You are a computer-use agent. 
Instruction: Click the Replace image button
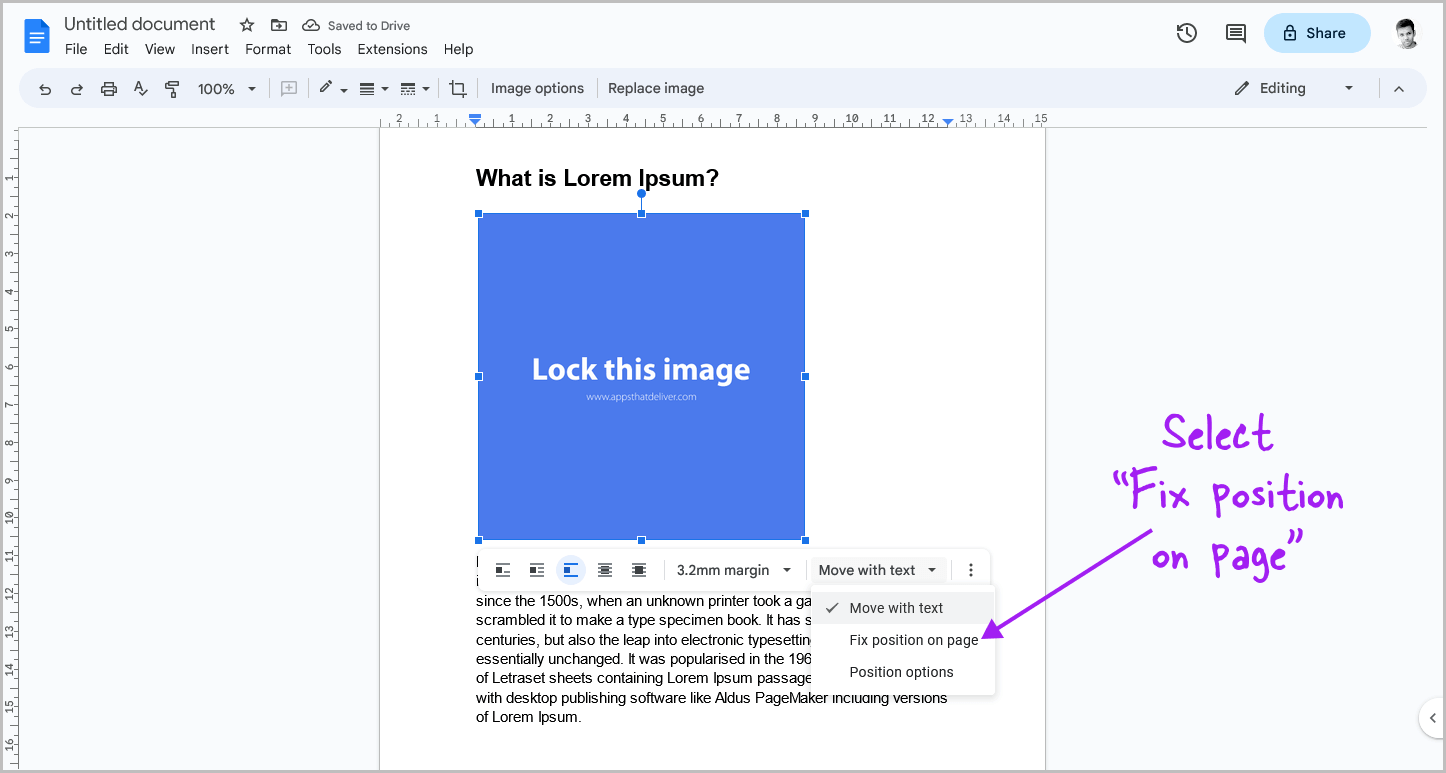coord(656,88)
